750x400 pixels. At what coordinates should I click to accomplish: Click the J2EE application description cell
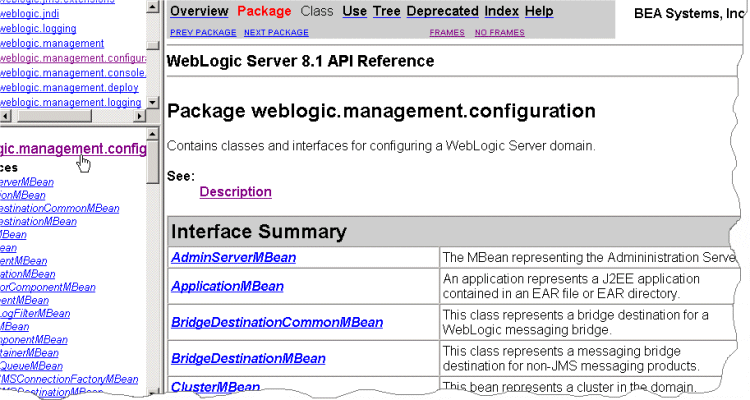click(588, 286)
